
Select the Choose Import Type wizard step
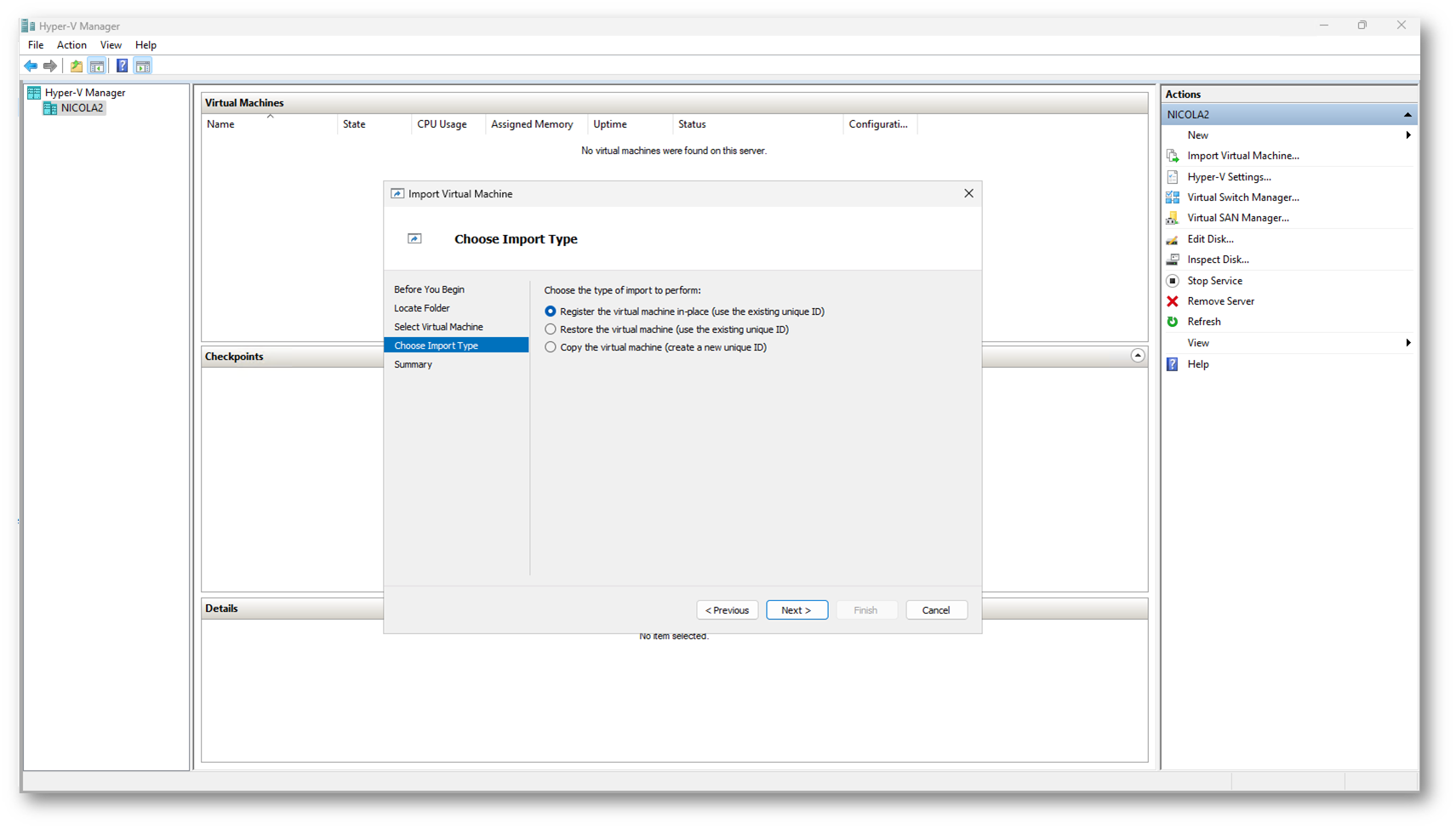(456, 346)
